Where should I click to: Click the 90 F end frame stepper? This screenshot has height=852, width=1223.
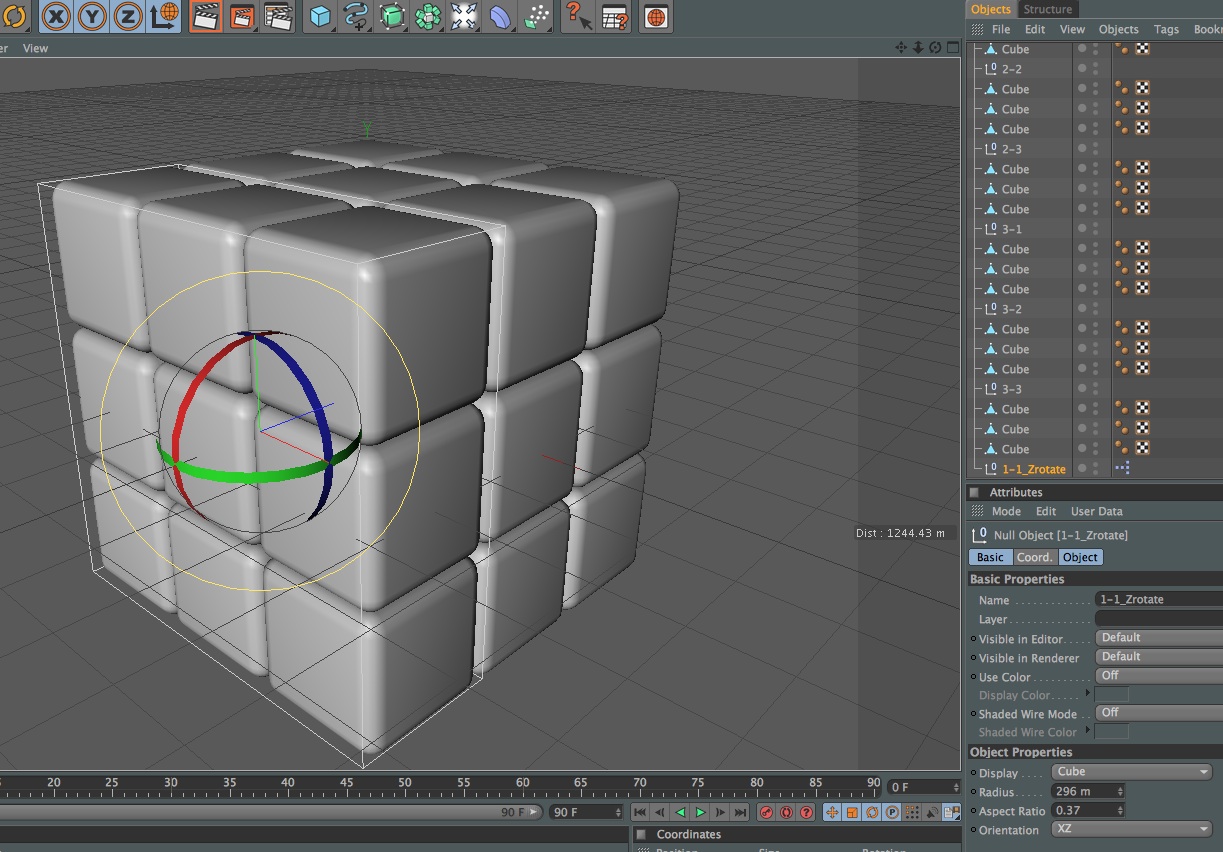619,812
